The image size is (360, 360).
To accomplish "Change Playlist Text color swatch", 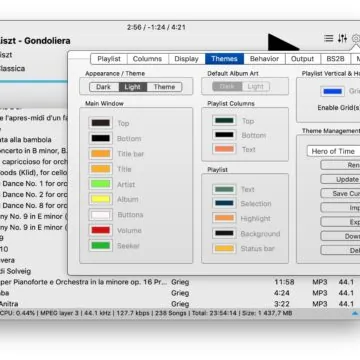I will click(x=224, y=189).
